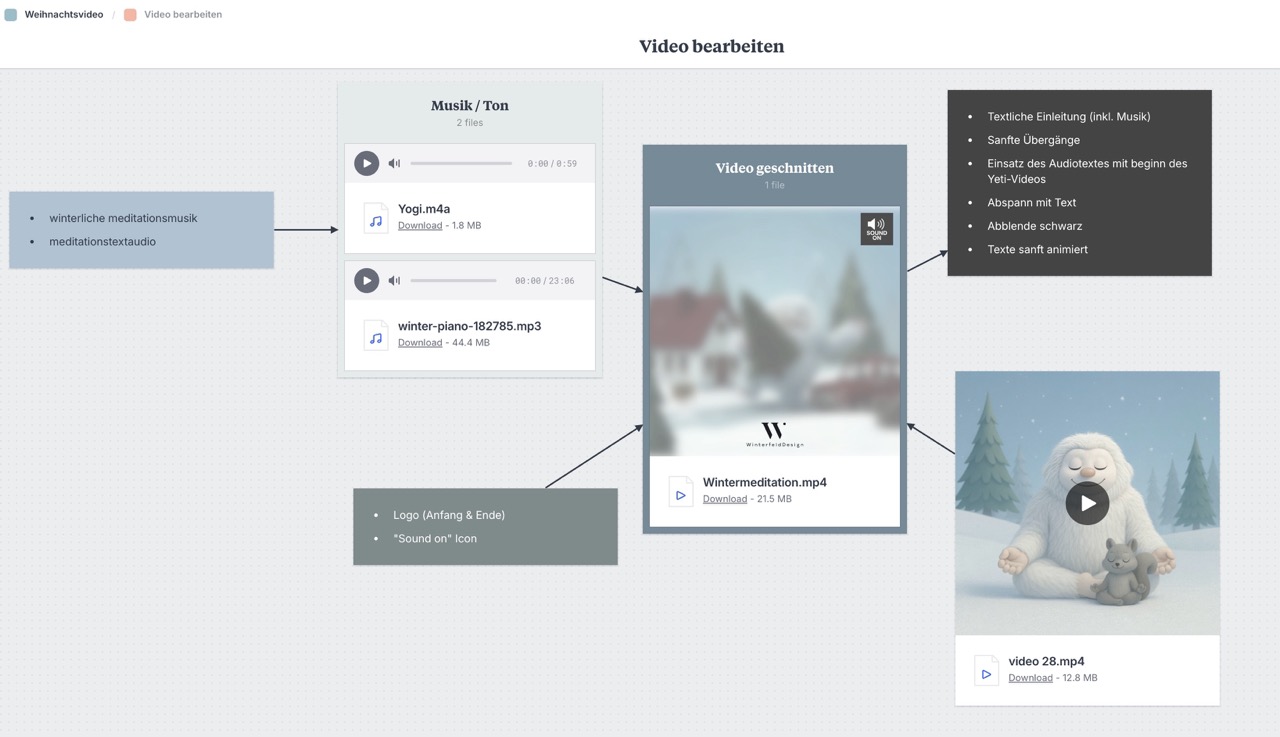The width and height of the screenshot is (1280, 737).
Task: Download the Wintermeditation.mp4 file
Action: pyautogui.click(x=724, y=499)
